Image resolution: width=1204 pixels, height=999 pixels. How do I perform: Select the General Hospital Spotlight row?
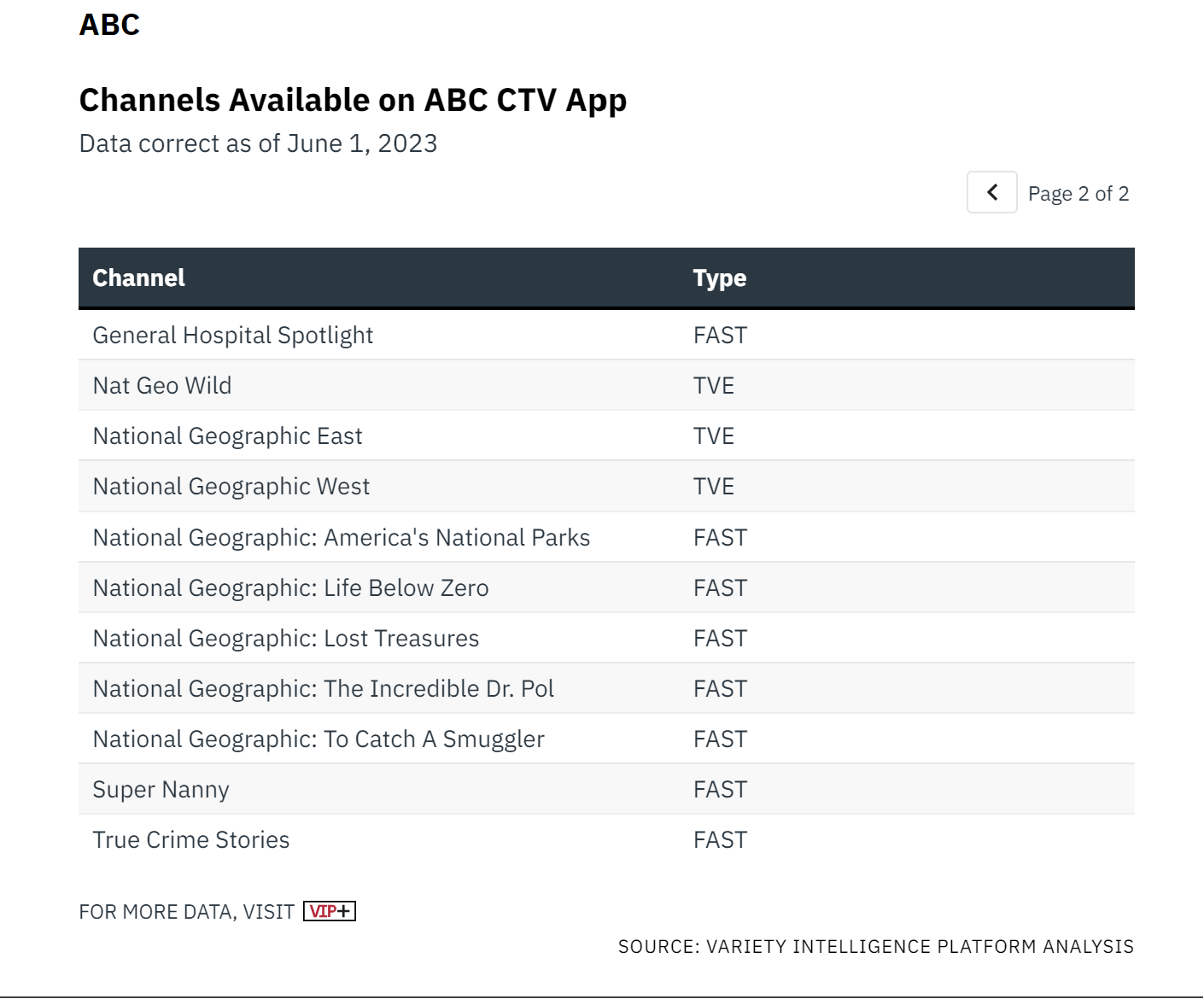(x=606, y=335)
